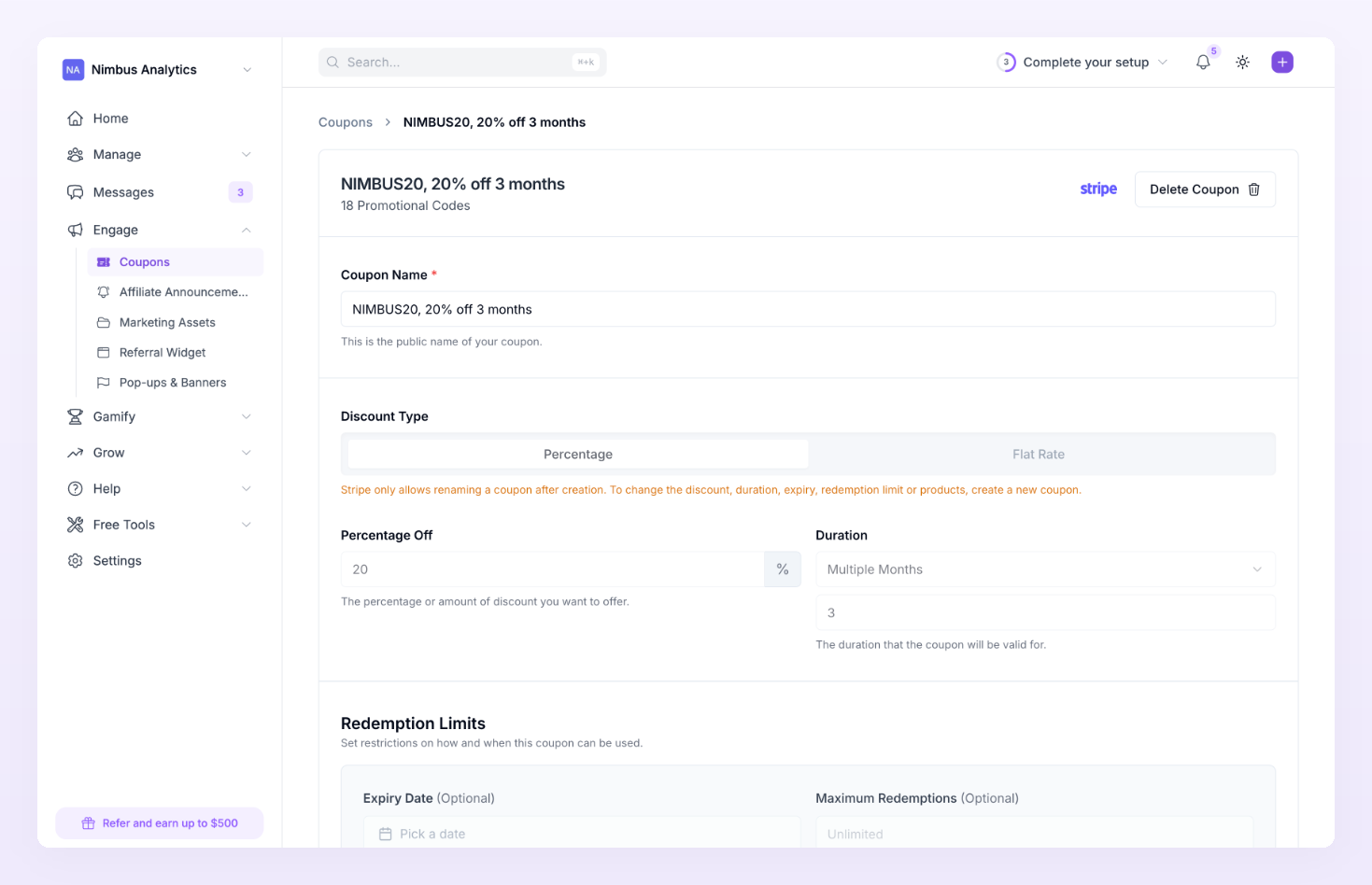Open the Nimbus Analytics workspace switcher

[158, 70]
